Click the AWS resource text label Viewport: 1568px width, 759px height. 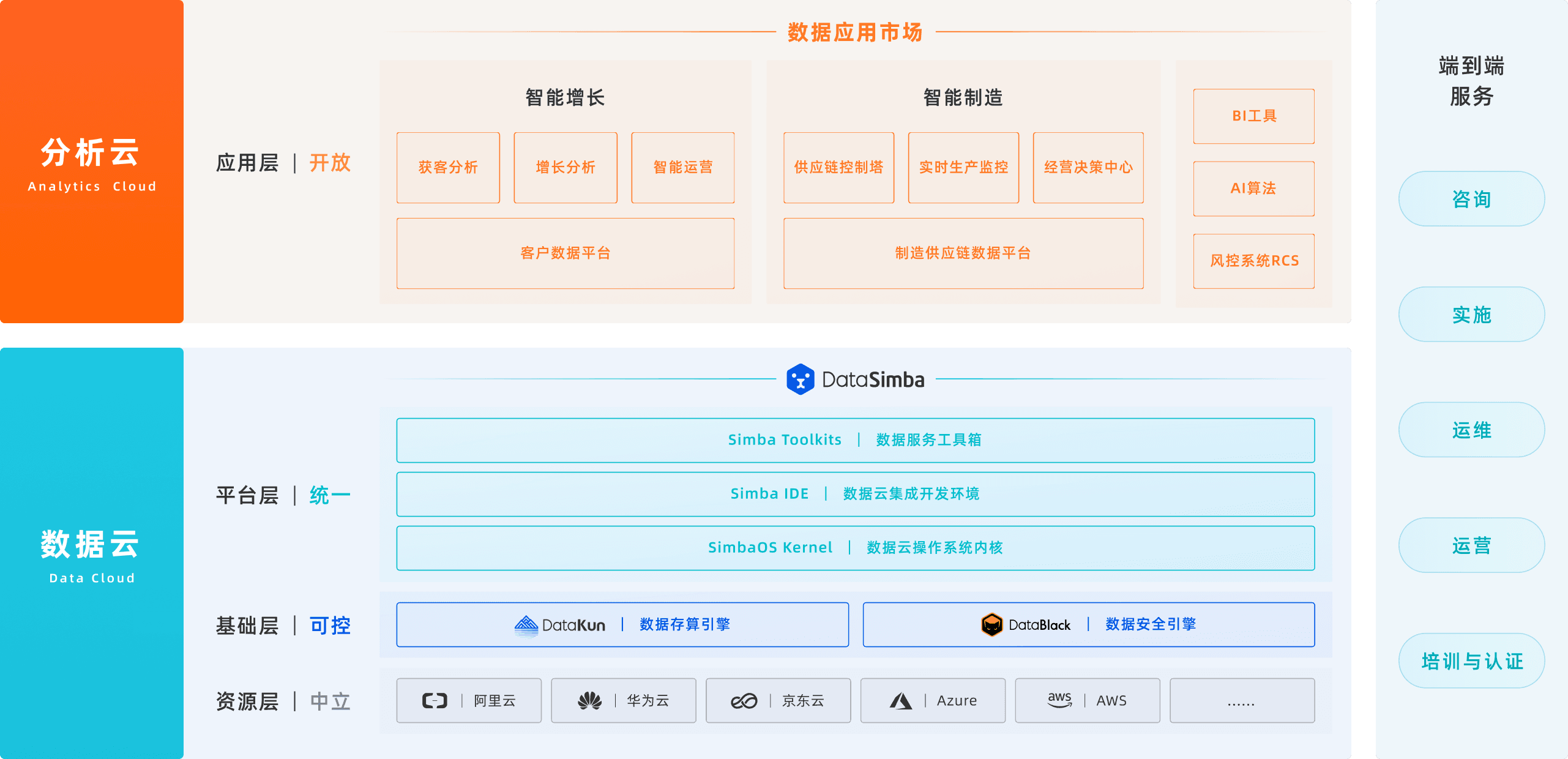click(x=1111, y=701)
